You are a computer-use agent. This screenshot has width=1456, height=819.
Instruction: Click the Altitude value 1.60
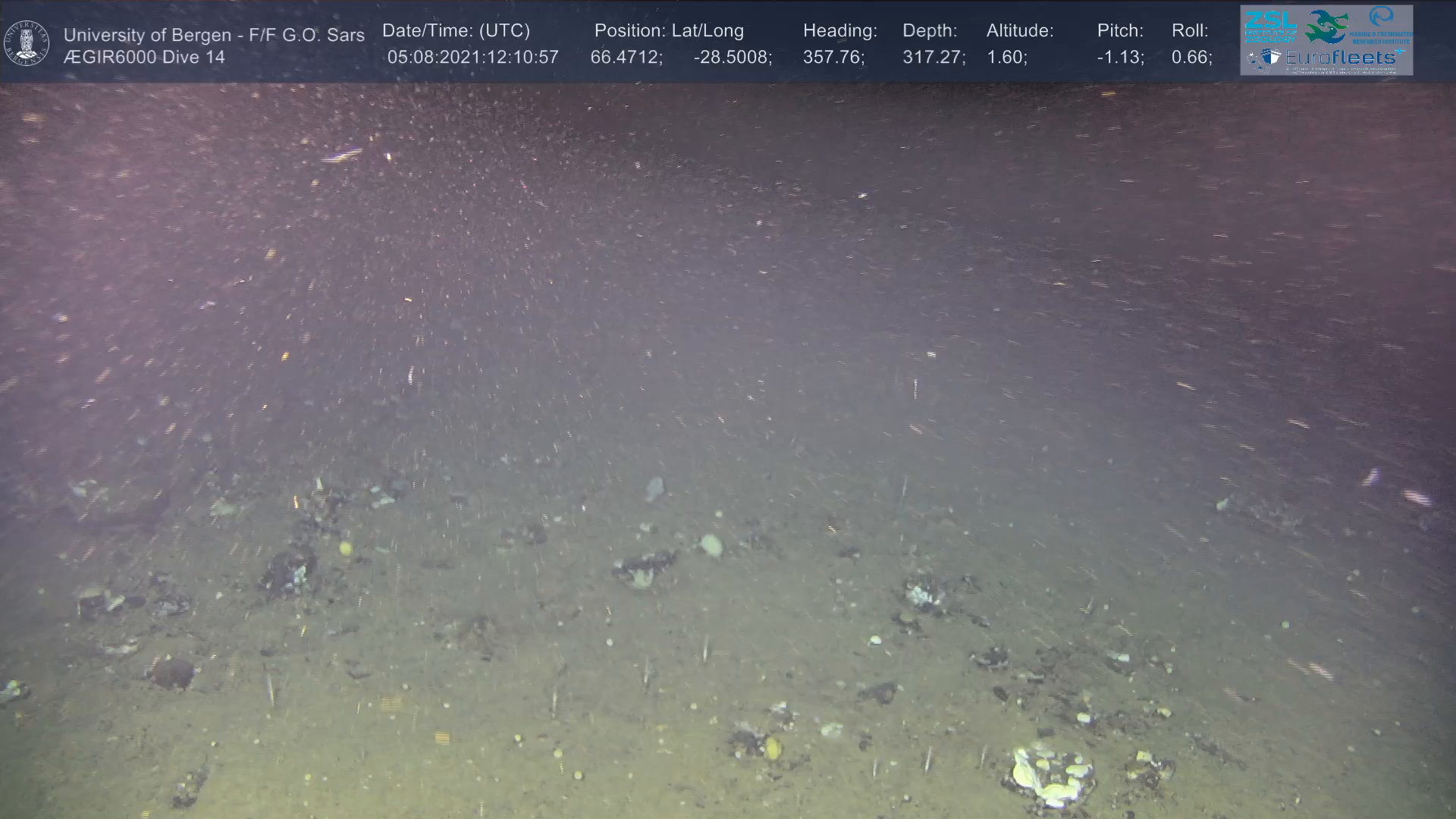coord(1006,58)
